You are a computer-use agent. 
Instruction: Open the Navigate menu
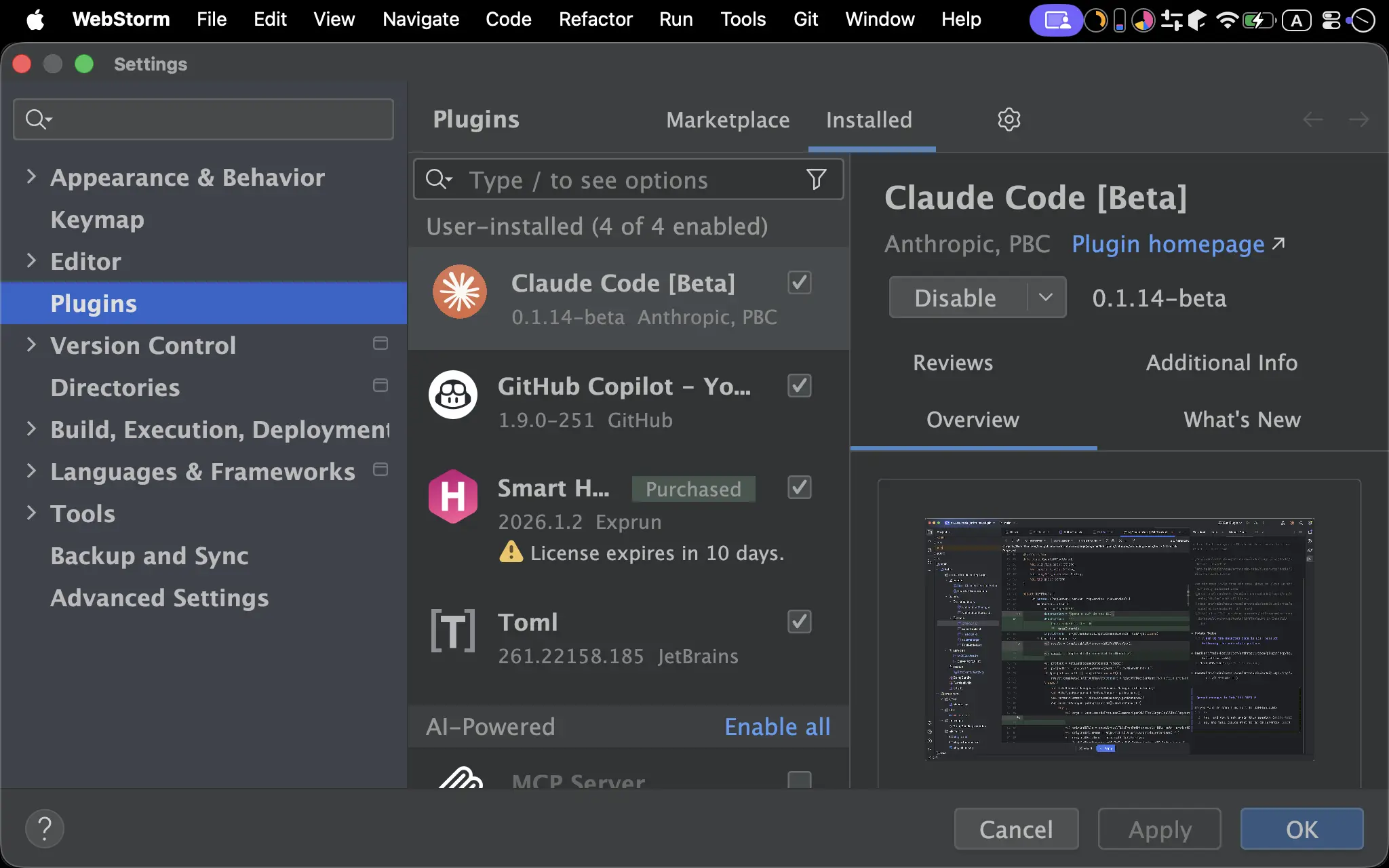[420, 20]
